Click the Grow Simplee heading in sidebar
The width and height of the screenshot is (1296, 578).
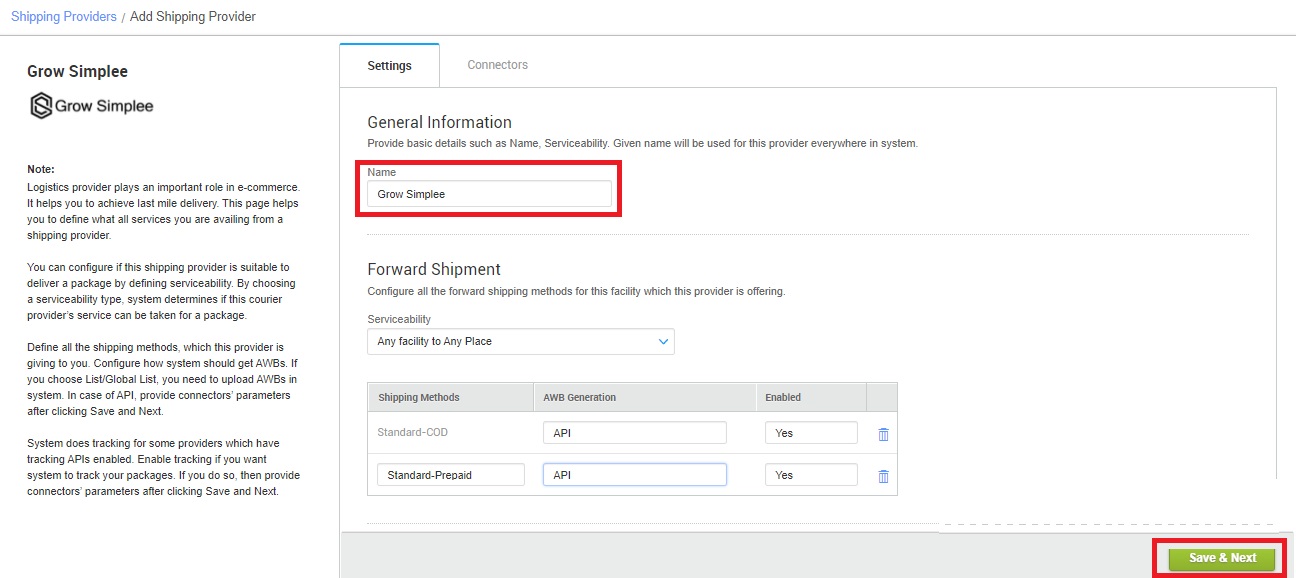pos(78,72)
